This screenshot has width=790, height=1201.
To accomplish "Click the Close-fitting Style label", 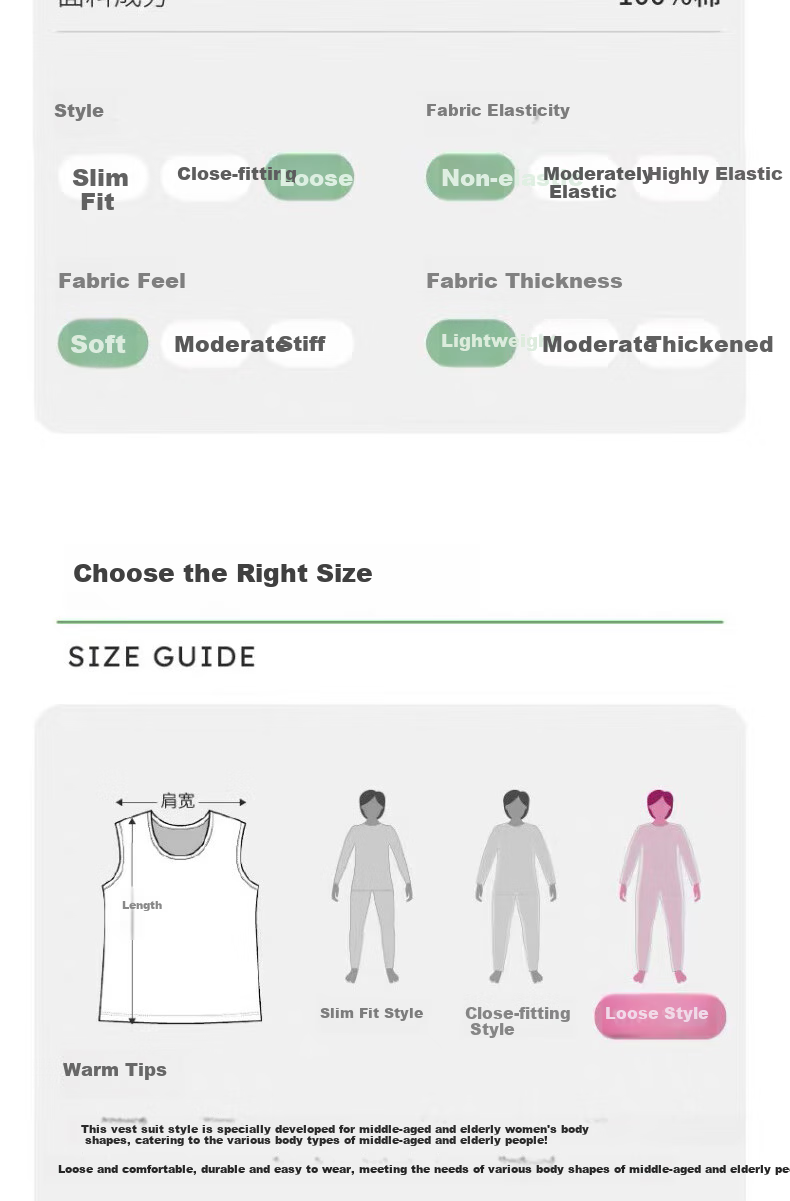I will (x=517, y=1021).
